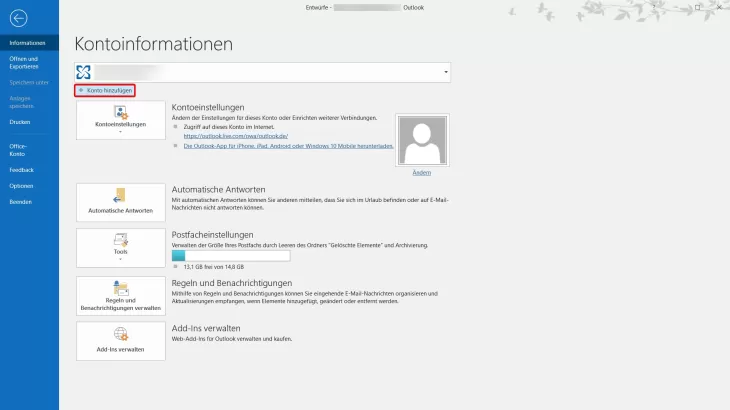Expand the Kontoeinstellungen dropdown button
This screenshot has width=730, height=410.
pos(120,127)
